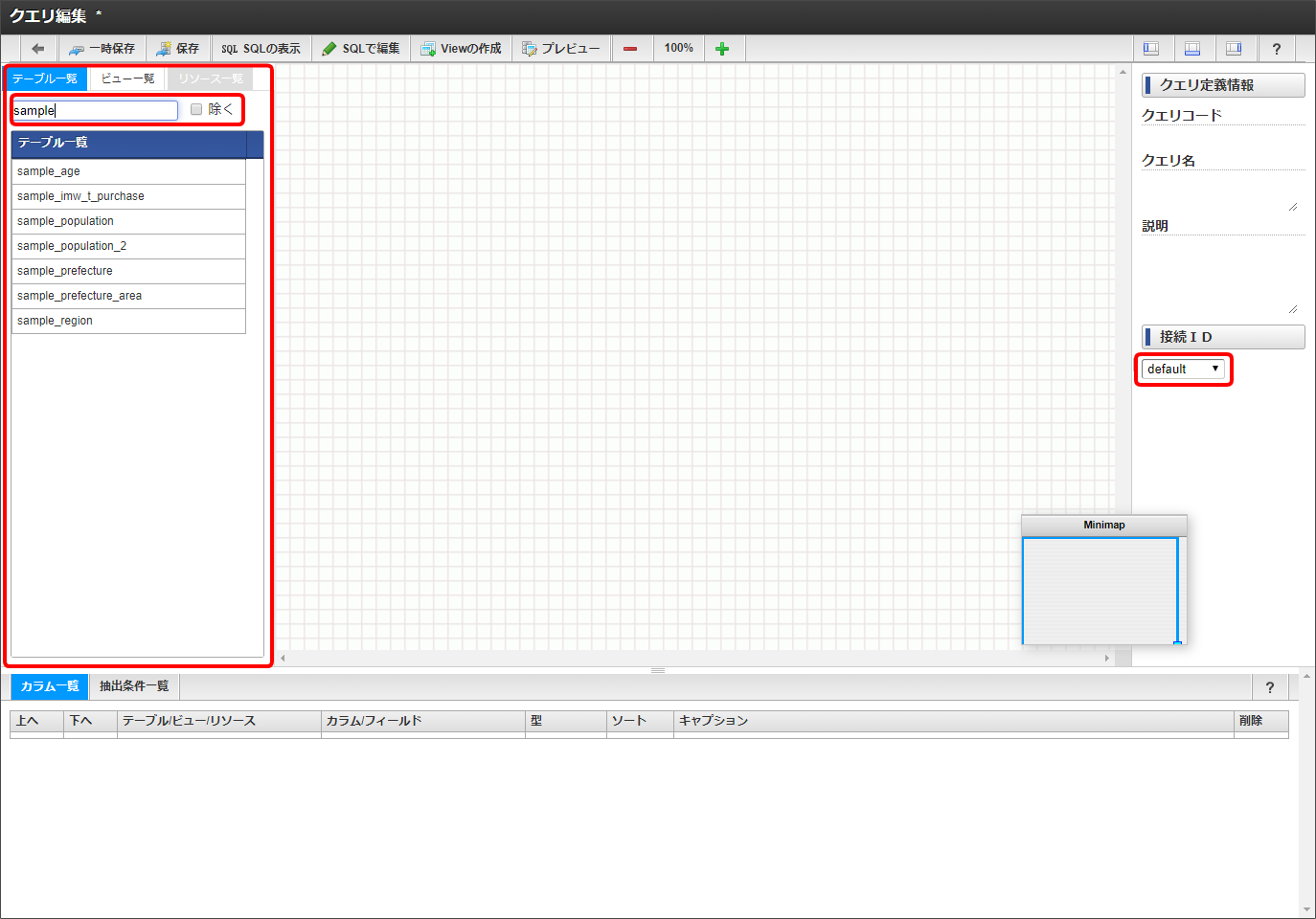The image size is (1316, 919).
Task: Collapse the 接続ＩＤ section header
Action: [x=1223, y=337]
